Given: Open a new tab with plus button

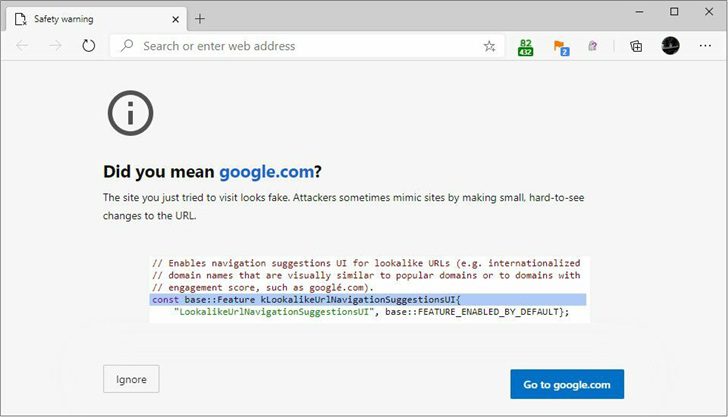Looking at the screenshot, I should [x=200, y=18].
